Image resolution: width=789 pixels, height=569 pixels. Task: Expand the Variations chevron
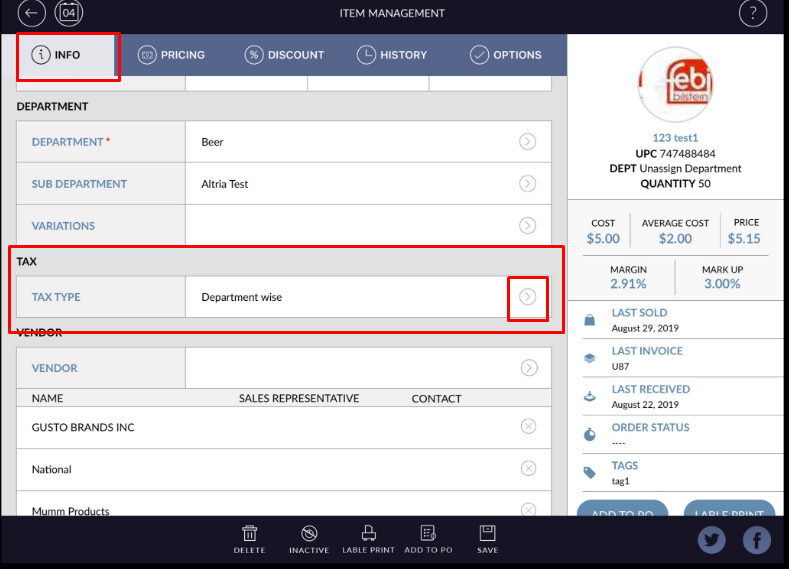tap(527, 226)
